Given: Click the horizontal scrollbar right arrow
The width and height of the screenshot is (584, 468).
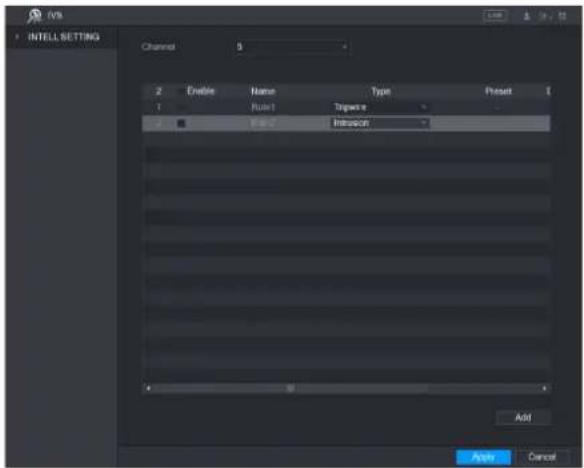Looking at the screenshot, I should coord(545,388).
